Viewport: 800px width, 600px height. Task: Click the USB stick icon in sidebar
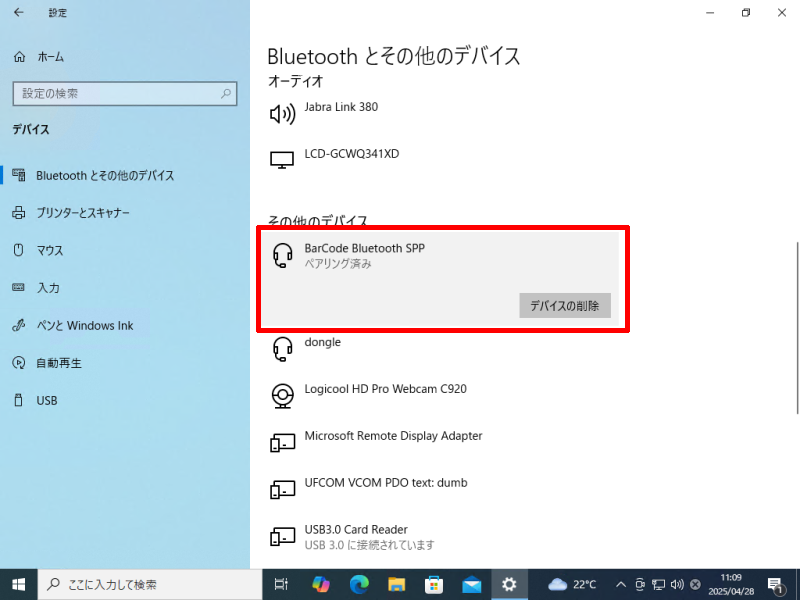click(x=18, y=400)
